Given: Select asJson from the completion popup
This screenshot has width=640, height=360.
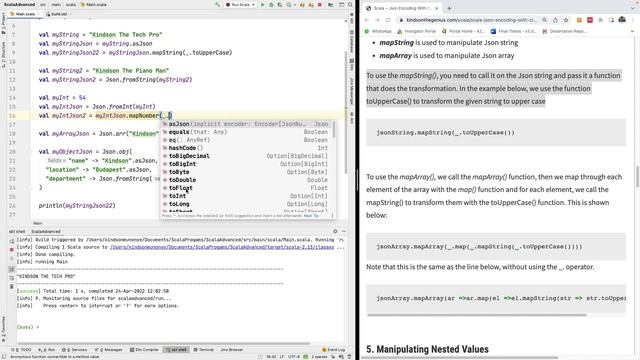Looking at the screenshot, I should pos(246,124).
